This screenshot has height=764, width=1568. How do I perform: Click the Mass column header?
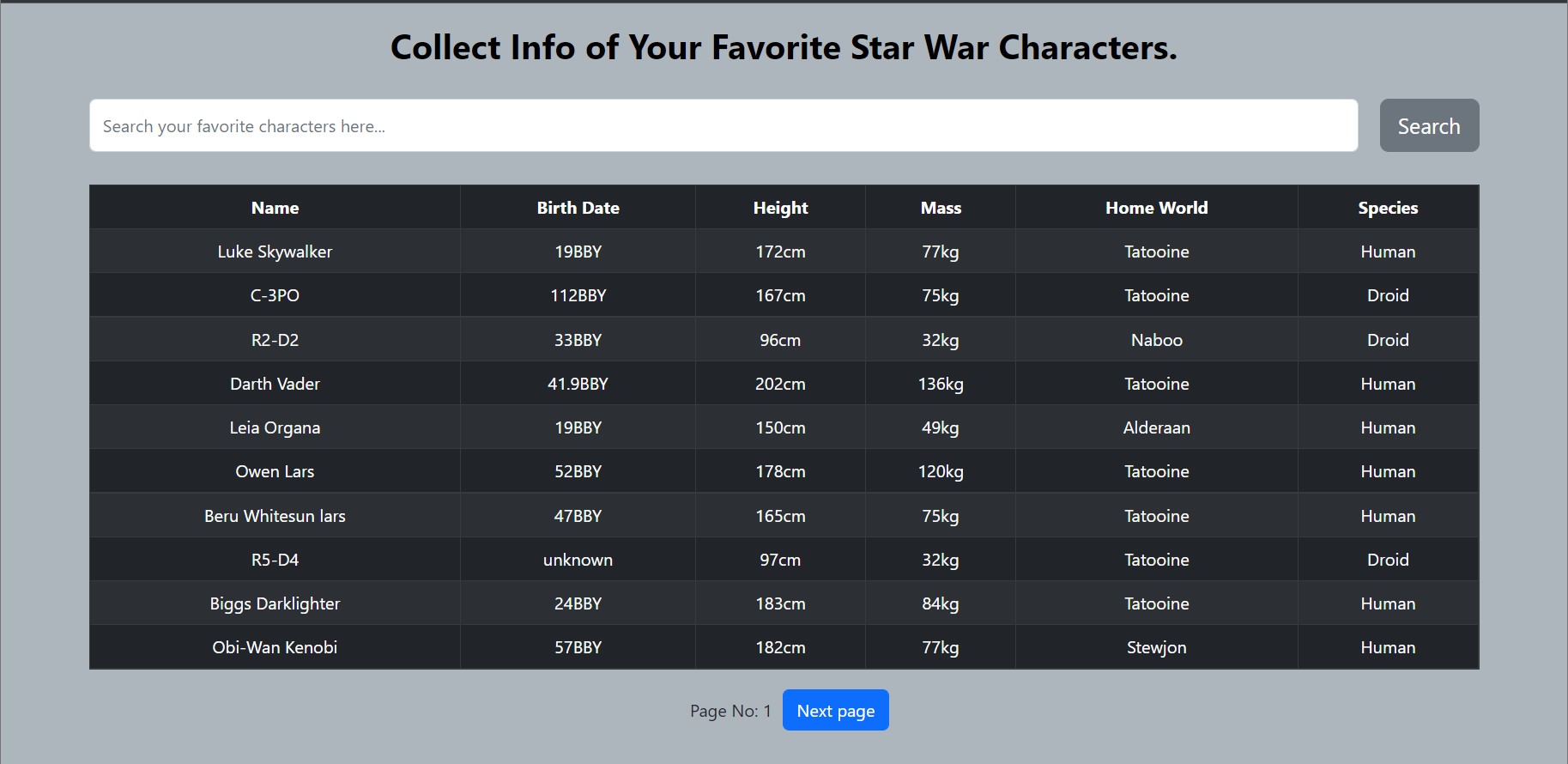pyautogui.click(x=941, y=207)
